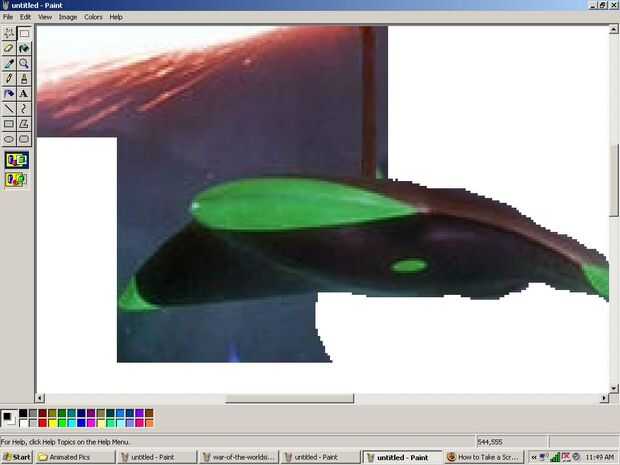Choose the dark red palette color
This screenshot has width=620, height=465.
pyautogui.click(x=43, y=413)
